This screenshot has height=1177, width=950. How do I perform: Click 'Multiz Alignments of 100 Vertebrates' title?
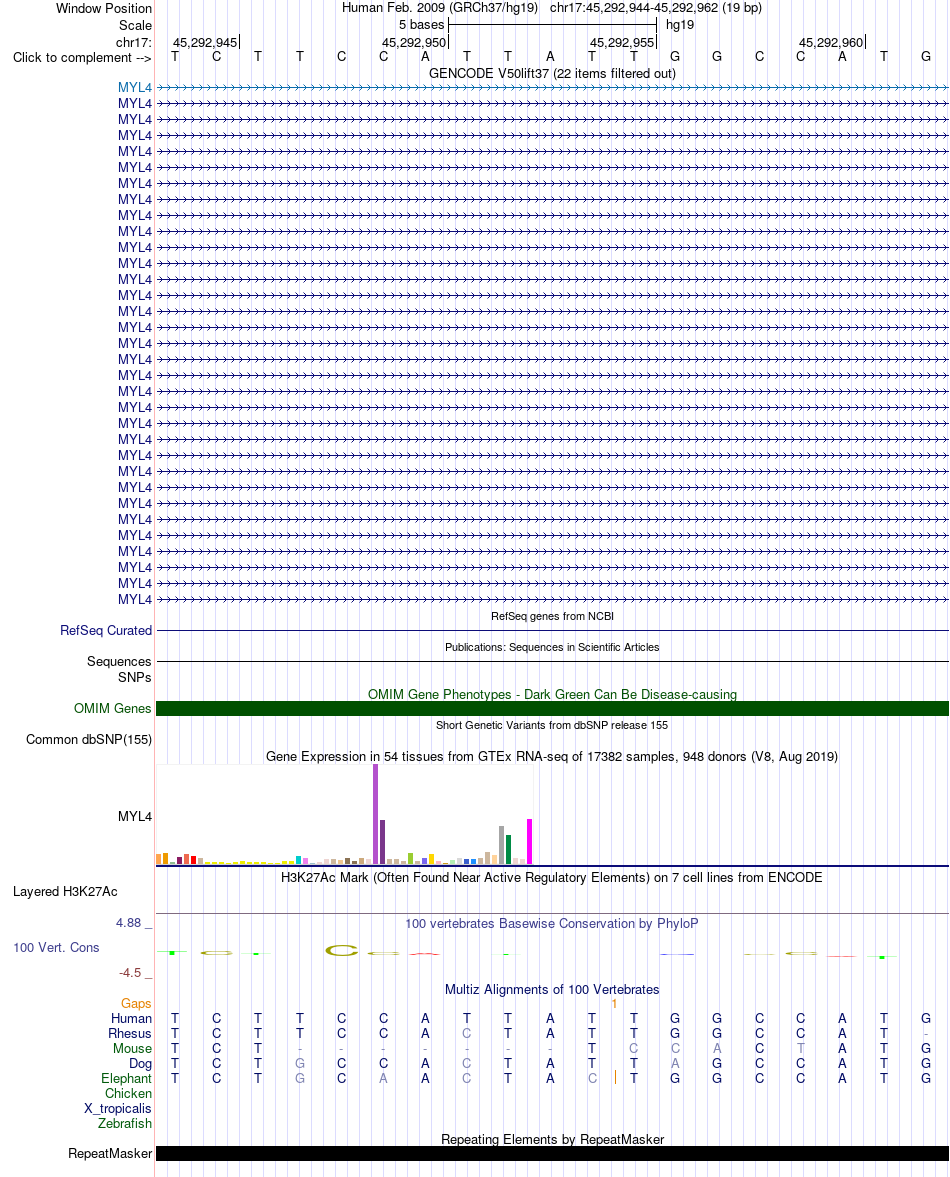(x=552, y=989)
